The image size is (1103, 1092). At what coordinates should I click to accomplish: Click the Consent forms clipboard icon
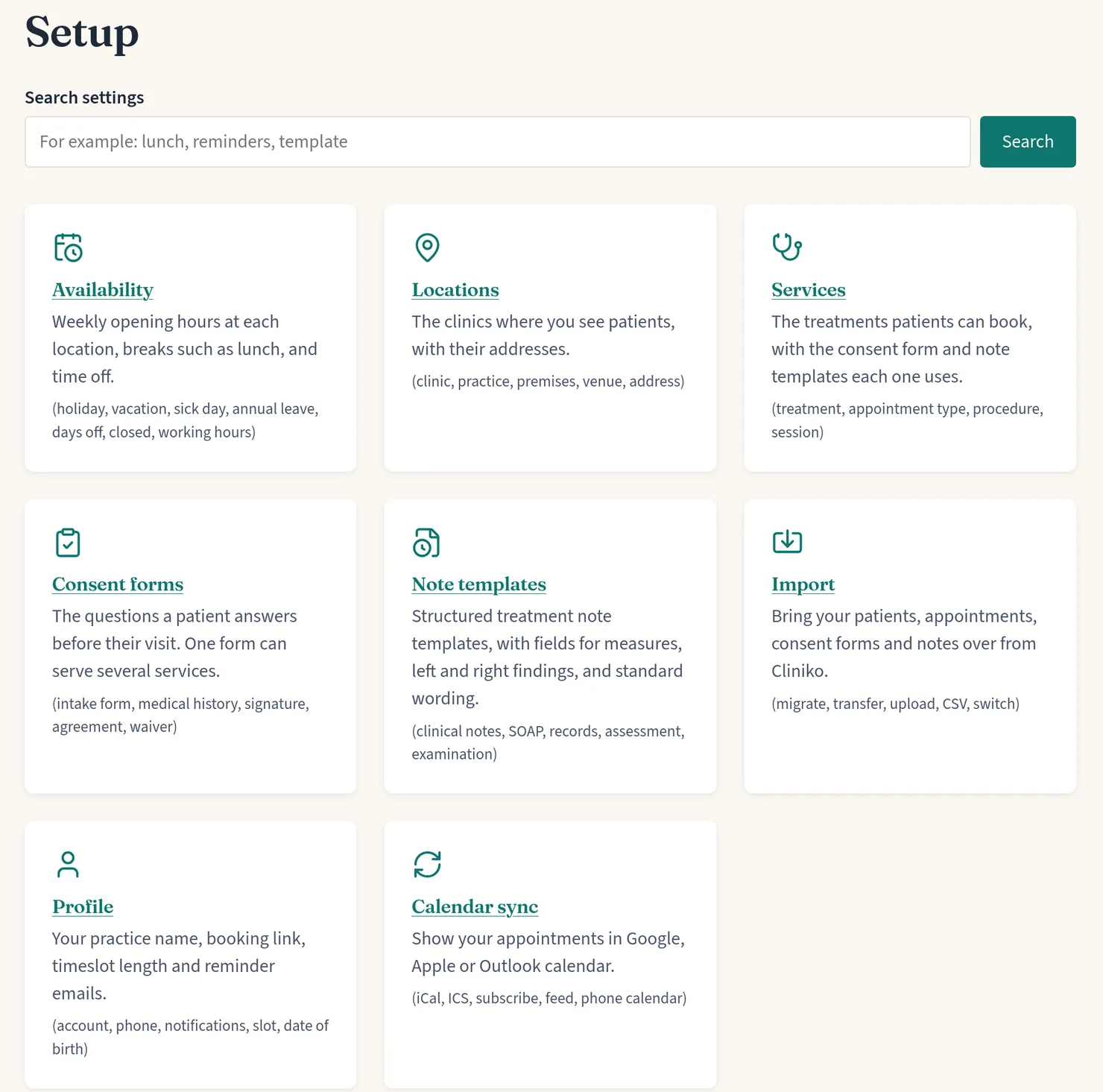(x=68, y=543)
